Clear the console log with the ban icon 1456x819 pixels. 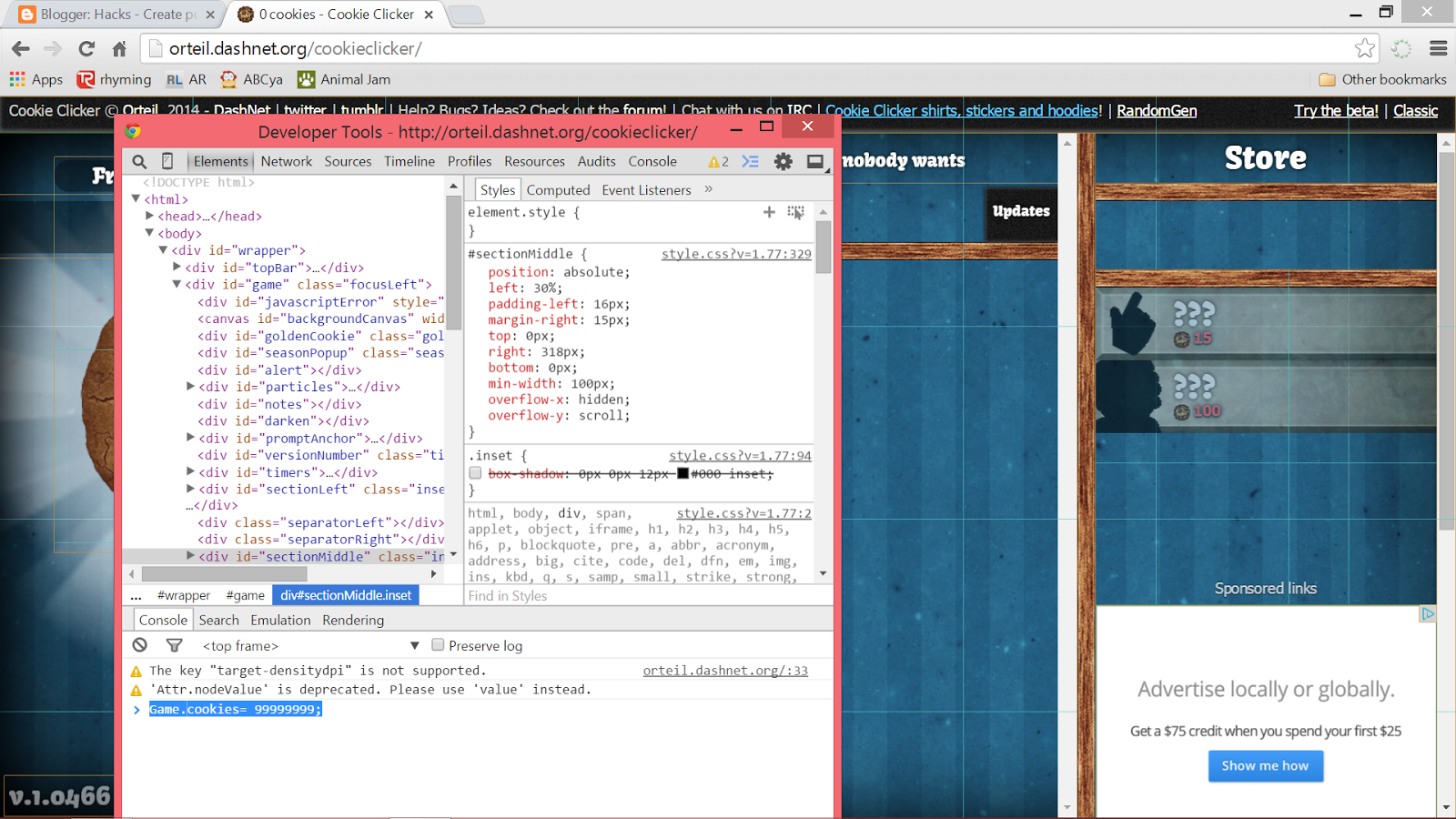tap(139, 645)
